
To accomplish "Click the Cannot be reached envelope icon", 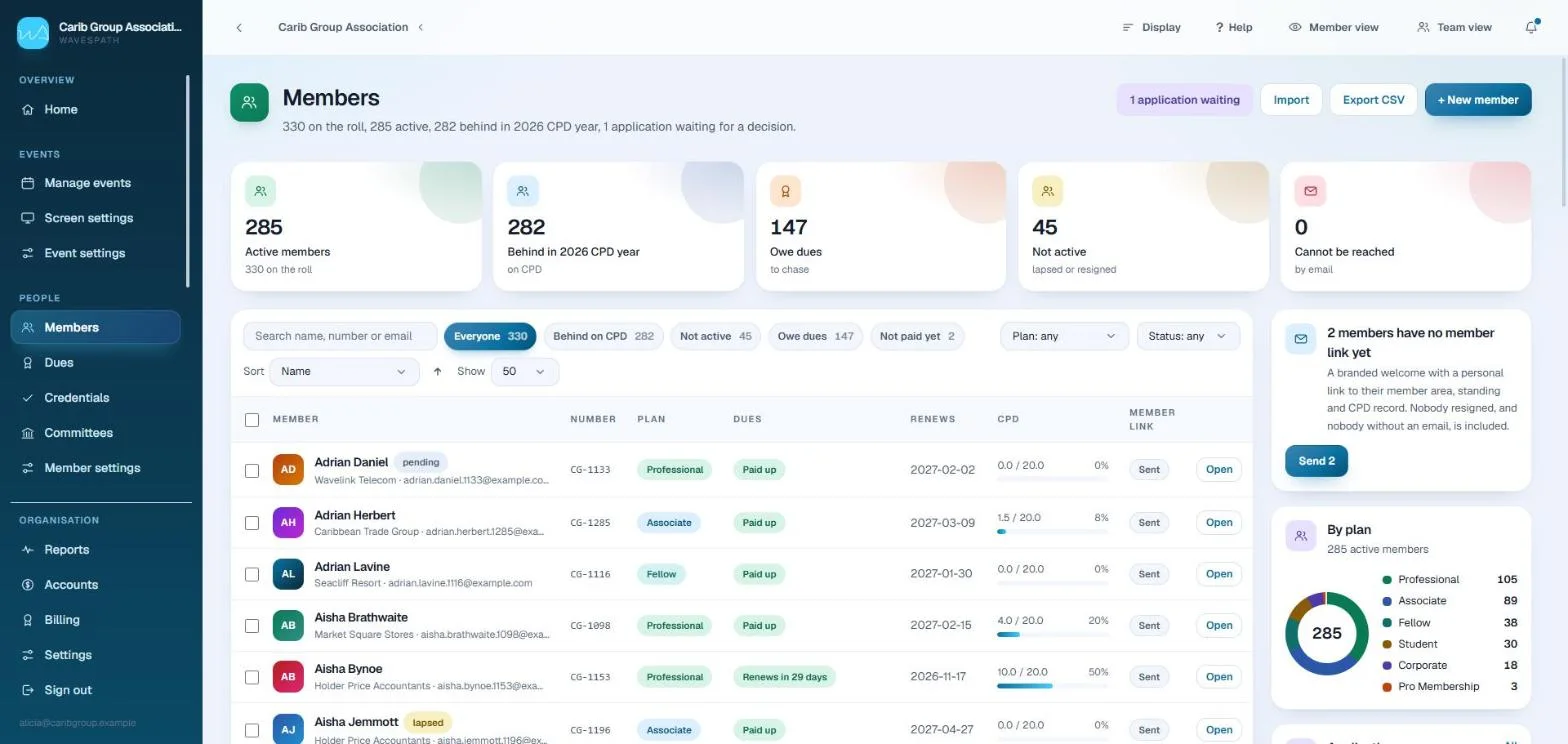I will pyautogui.click(x=1310, y=191).
